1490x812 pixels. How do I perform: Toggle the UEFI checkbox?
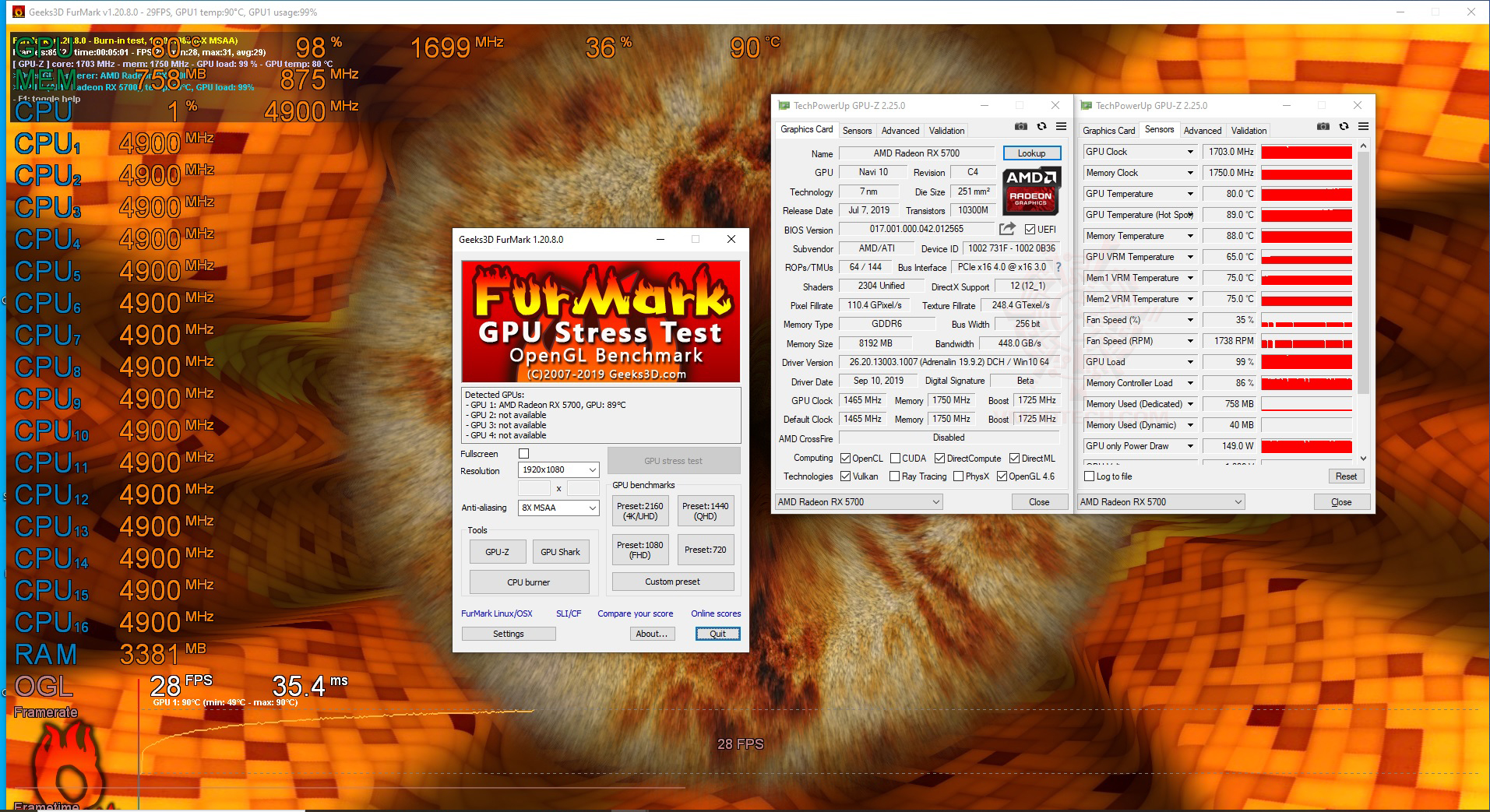pyautogui.click(x=1030, y=229)
